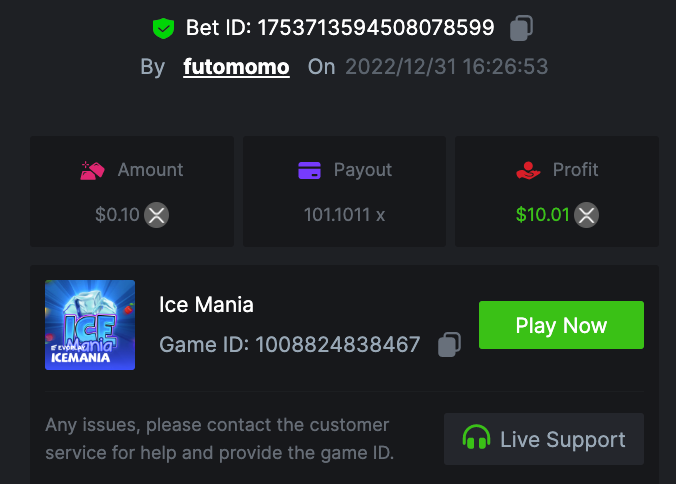The height and width of the screenshot is (484, 676).
Task: Click the green verified shield icon
Action: pyautogui.click(x=163, y=28)
